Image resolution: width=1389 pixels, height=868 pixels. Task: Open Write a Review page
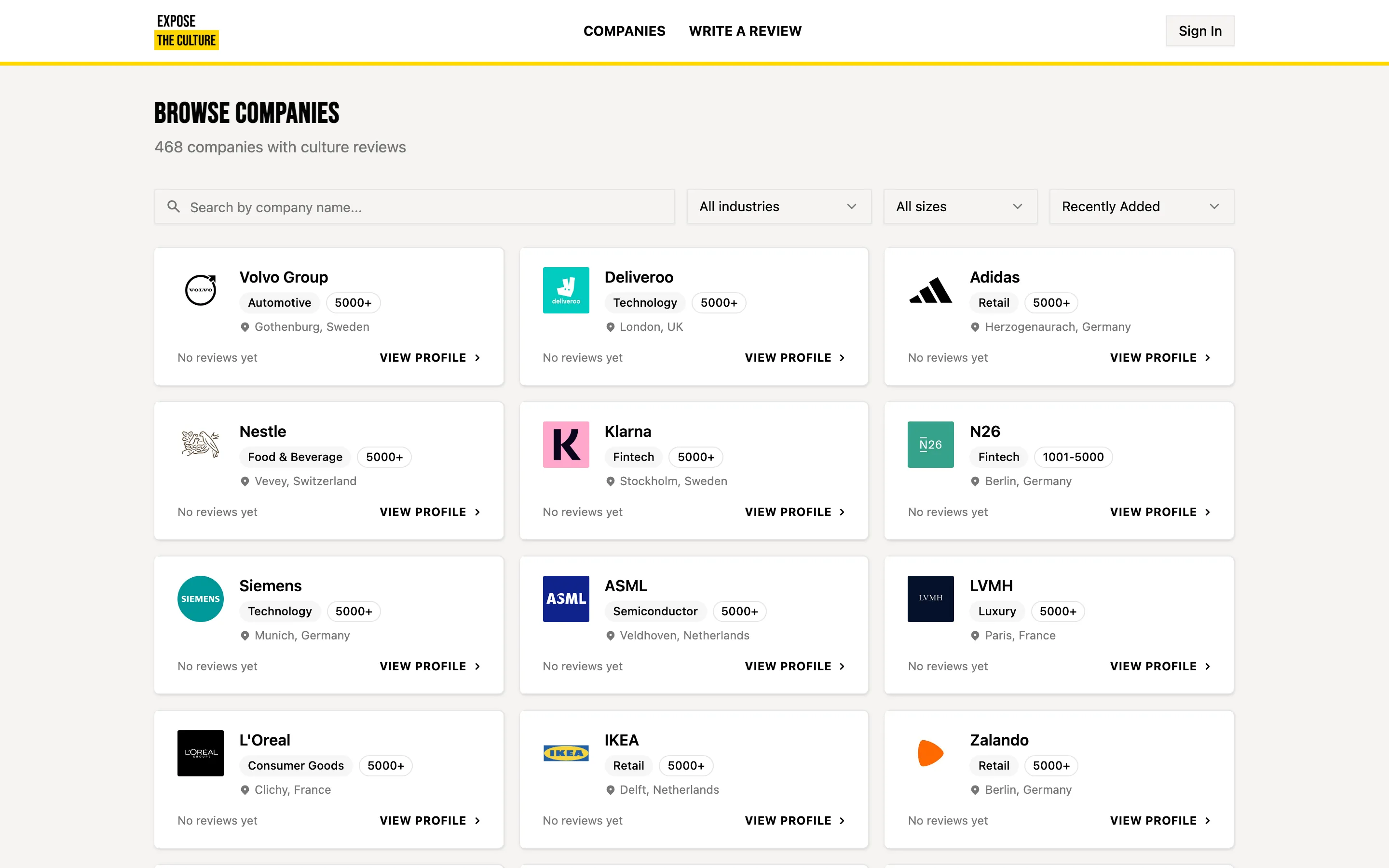click(745, 31)
